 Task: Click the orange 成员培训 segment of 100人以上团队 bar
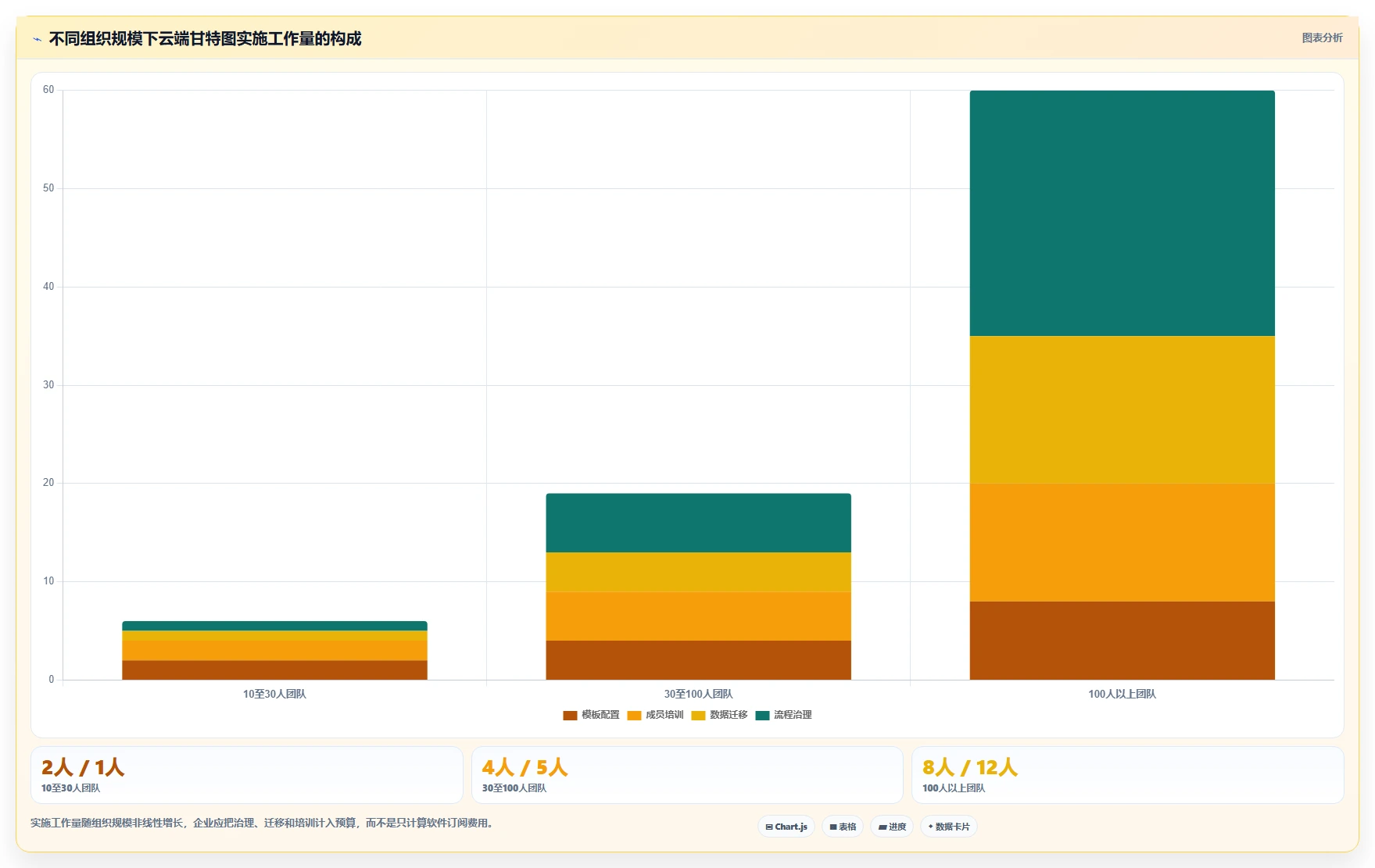coord(1122,542)
